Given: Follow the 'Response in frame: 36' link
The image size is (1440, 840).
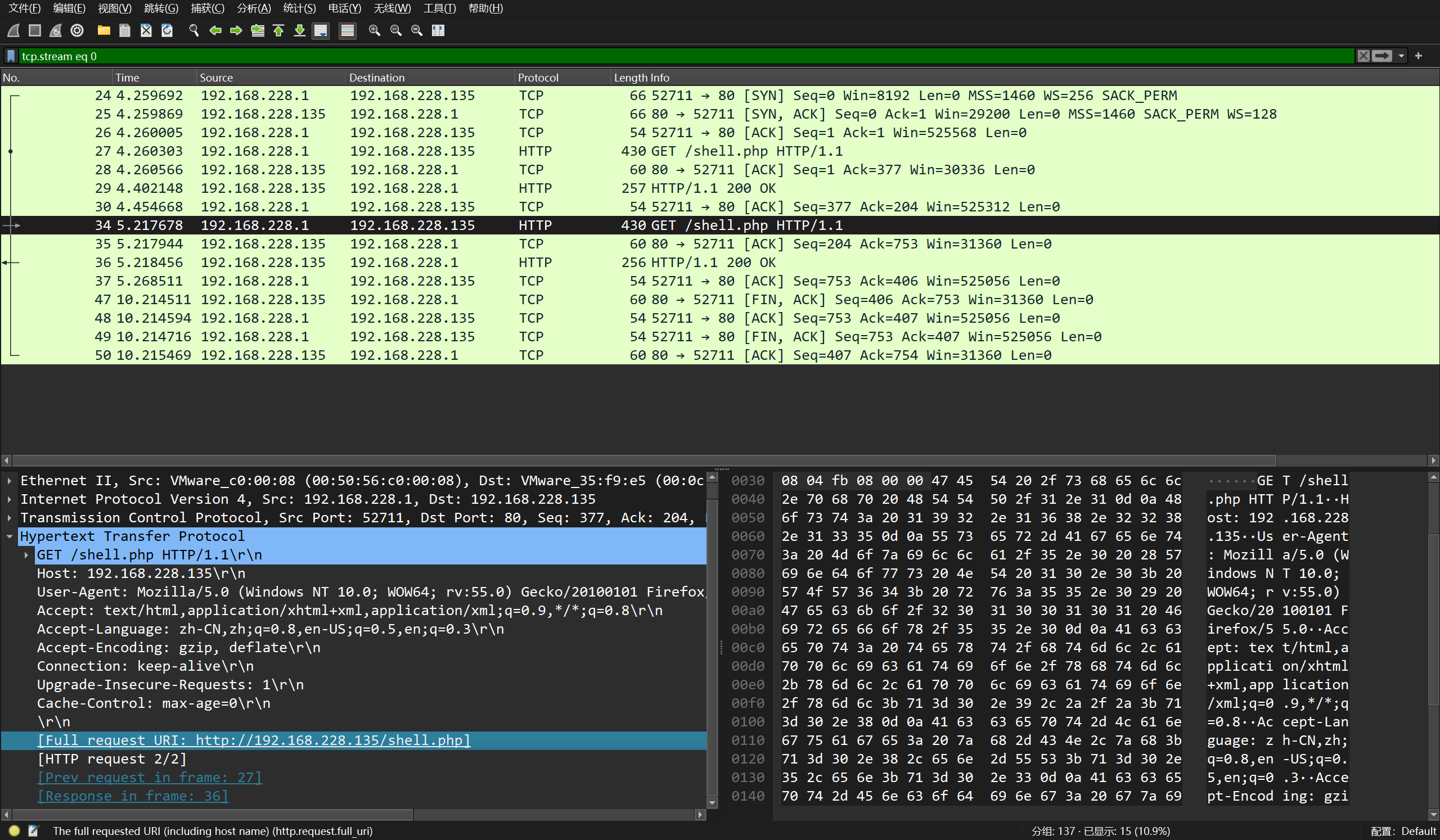Looking at the screenshot, I should coord(133,796).
